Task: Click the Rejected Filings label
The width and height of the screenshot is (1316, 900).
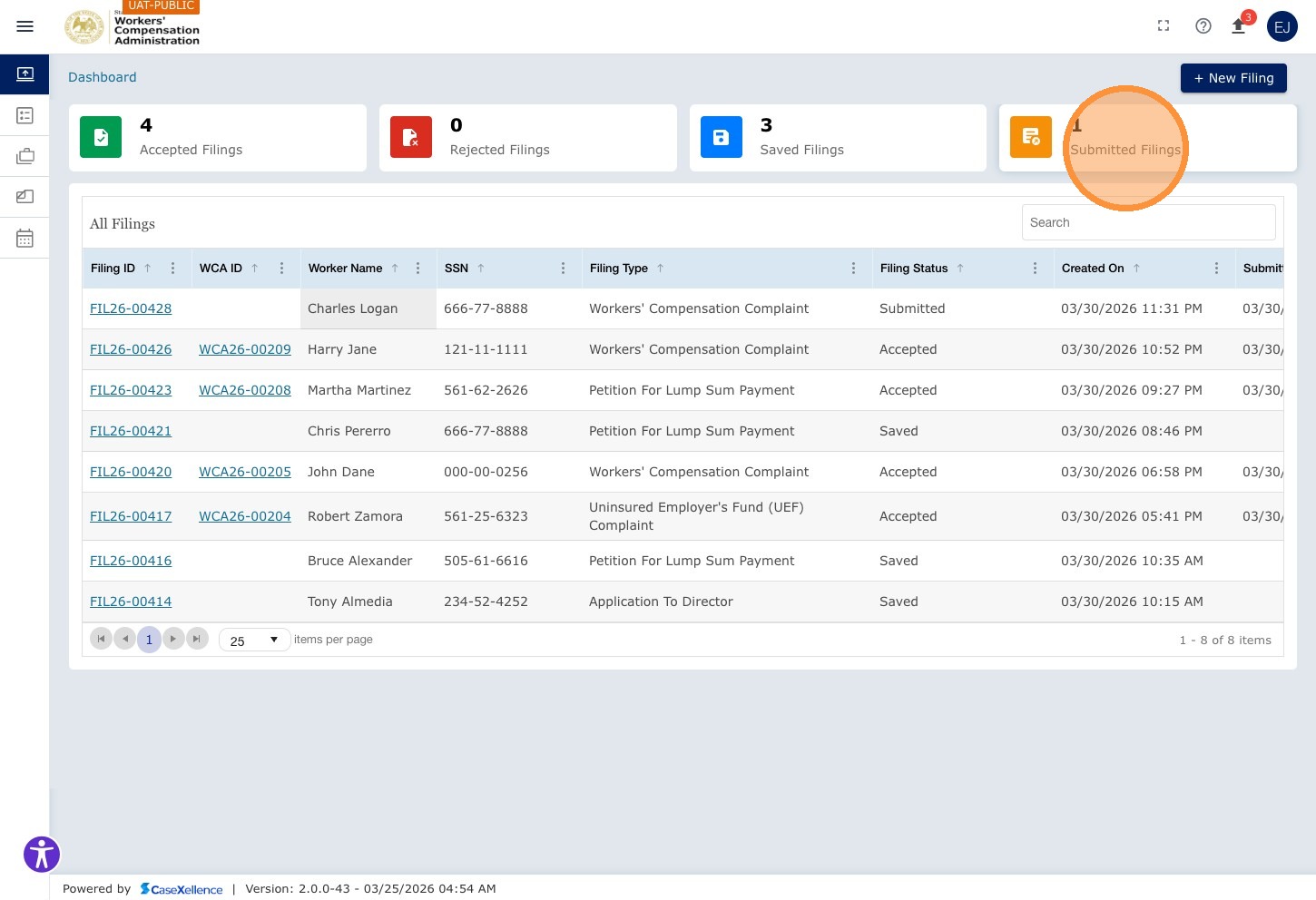Action: point(499,150)
